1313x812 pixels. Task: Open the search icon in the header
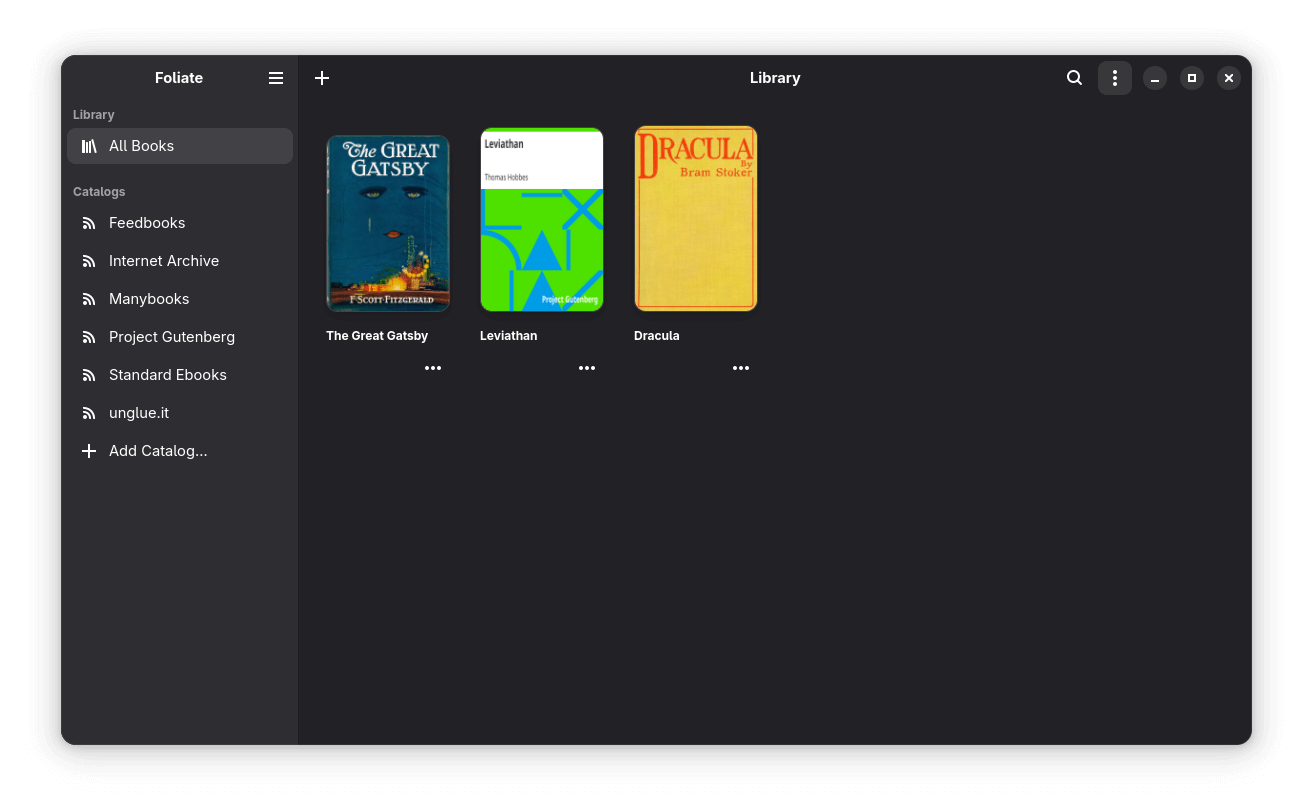[1074, 78]
